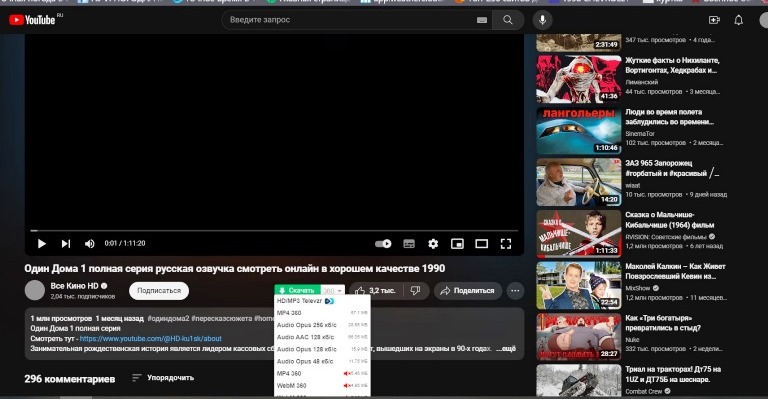Switch to miniplayer mode
The width and height of the screenshot is (768, 399).
457,243
